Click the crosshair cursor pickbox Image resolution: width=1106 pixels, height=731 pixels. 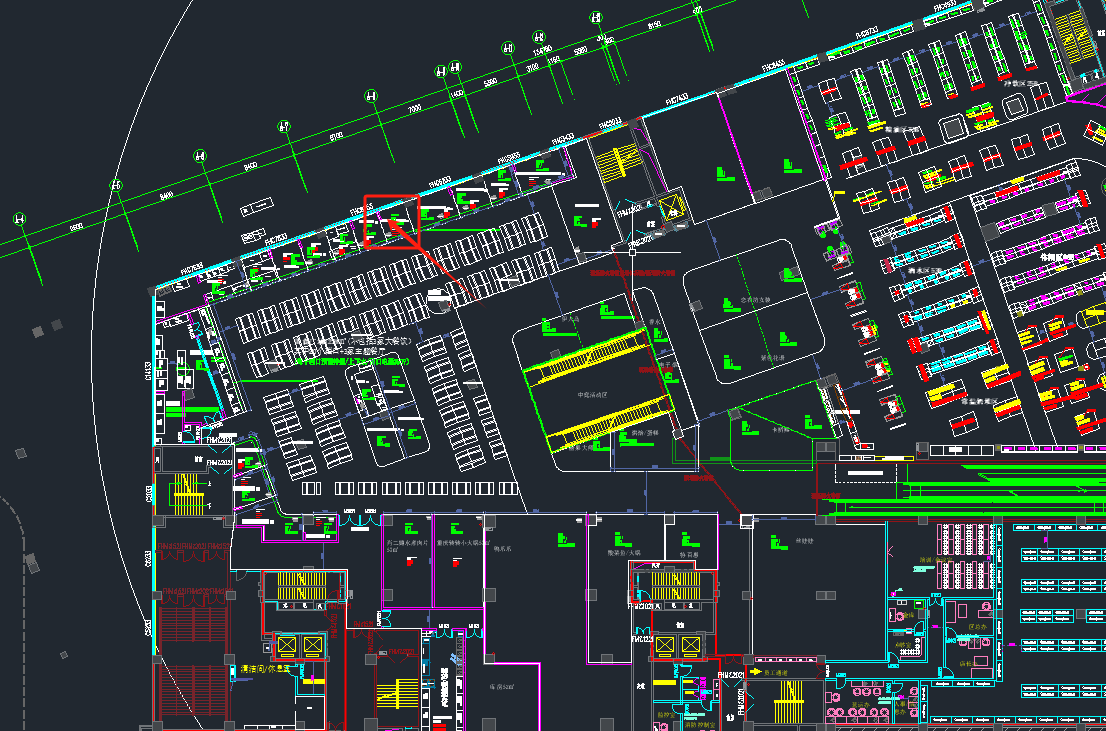click(x=632, y=251)
